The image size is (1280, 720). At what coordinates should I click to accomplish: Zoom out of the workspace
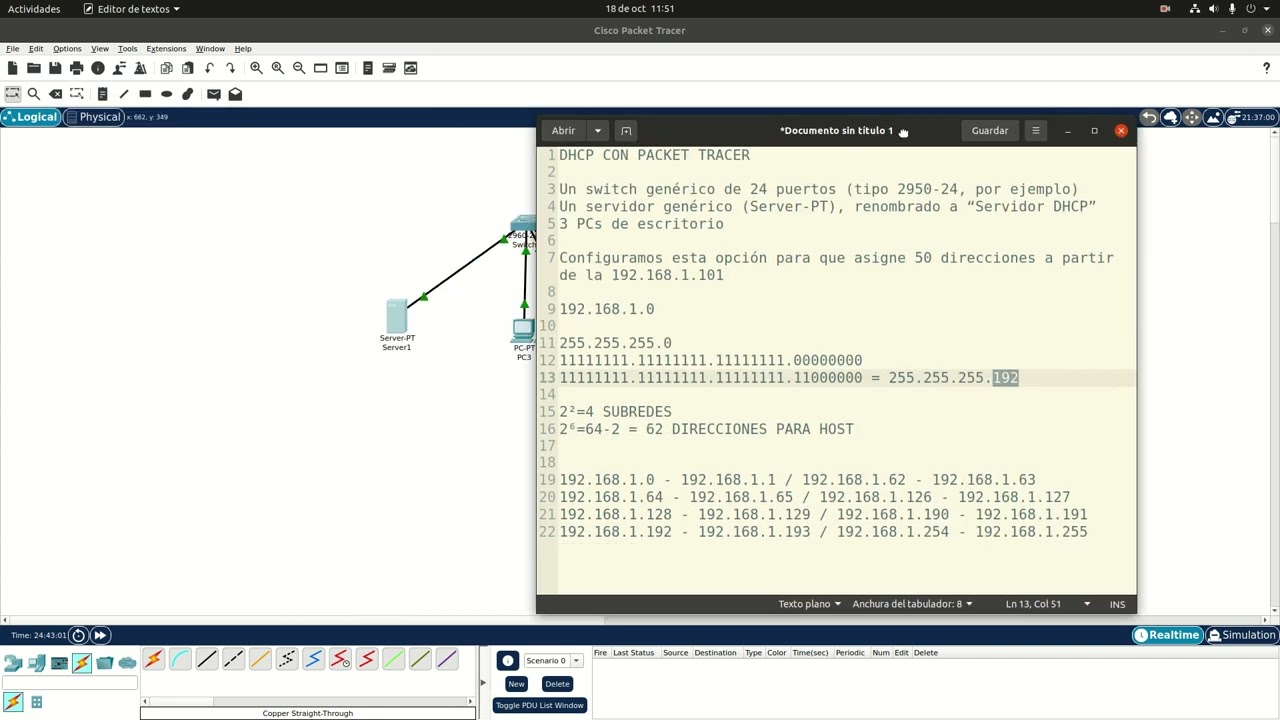pyautogui.click(x=299, y=68)
